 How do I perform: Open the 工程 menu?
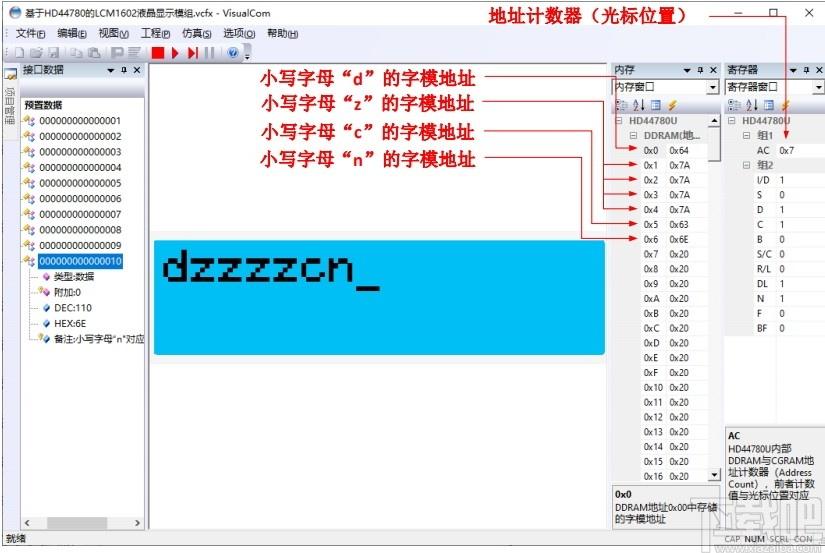pyautogui.click(x=155, y=34)
